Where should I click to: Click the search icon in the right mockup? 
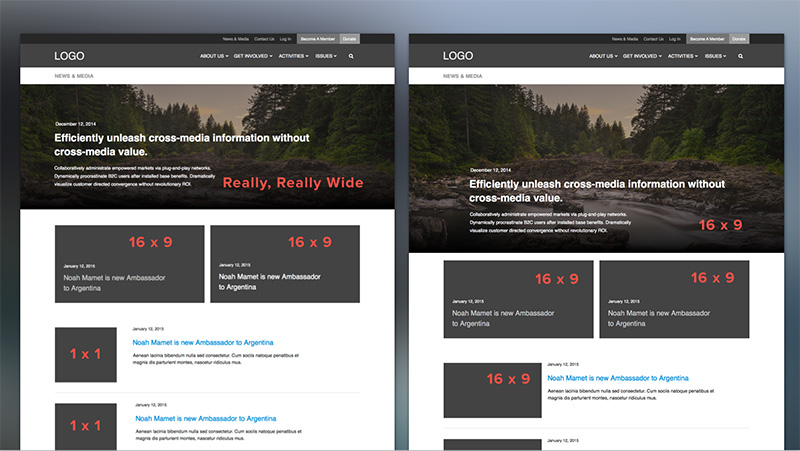pos(740,57)
